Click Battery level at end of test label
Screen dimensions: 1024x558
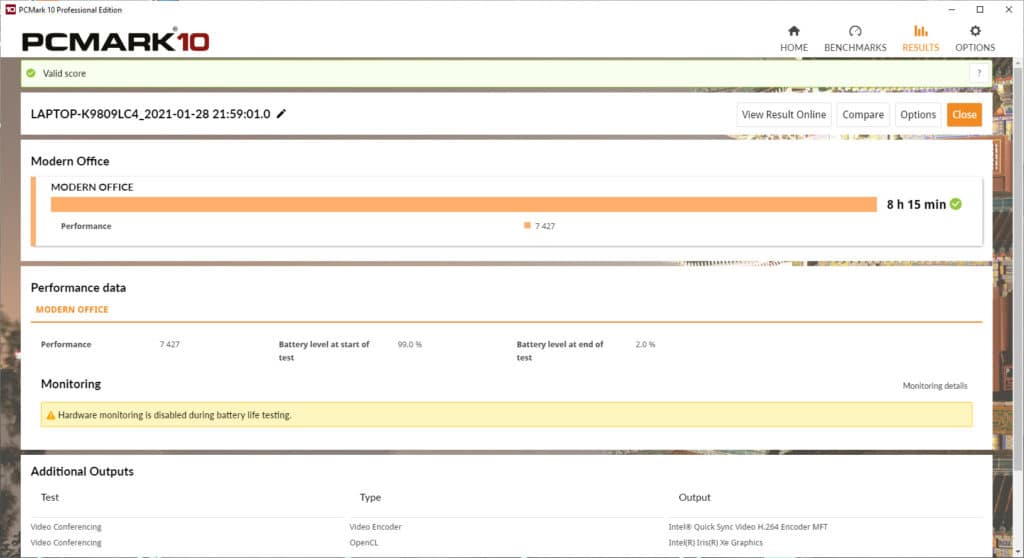click(x=560, y=351)
